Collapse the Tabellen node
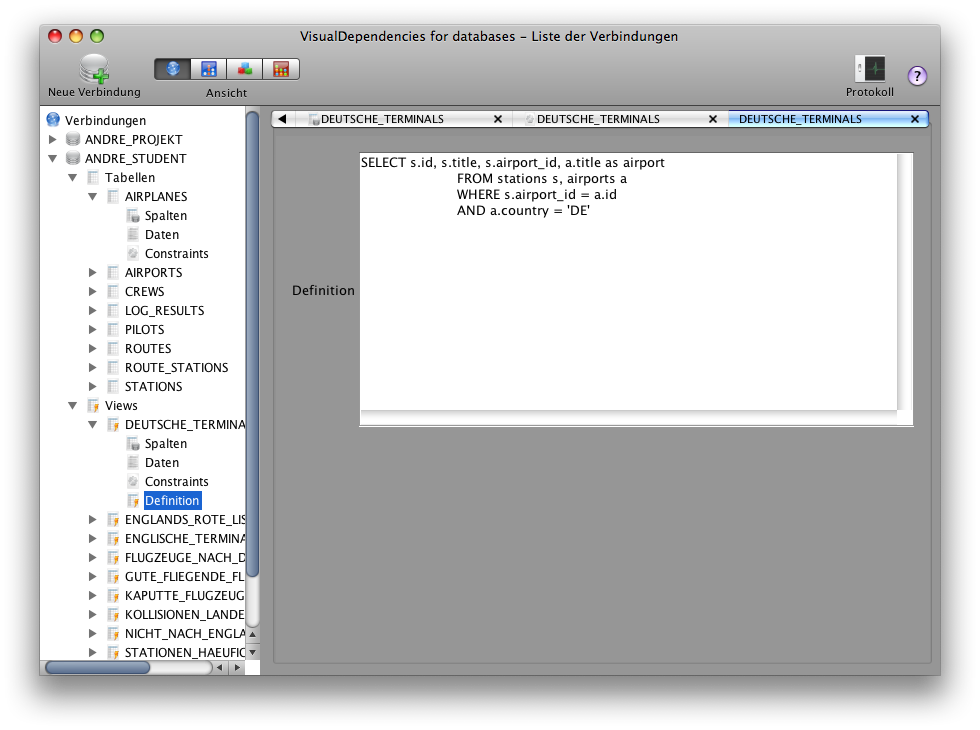 tap(73, 178)
